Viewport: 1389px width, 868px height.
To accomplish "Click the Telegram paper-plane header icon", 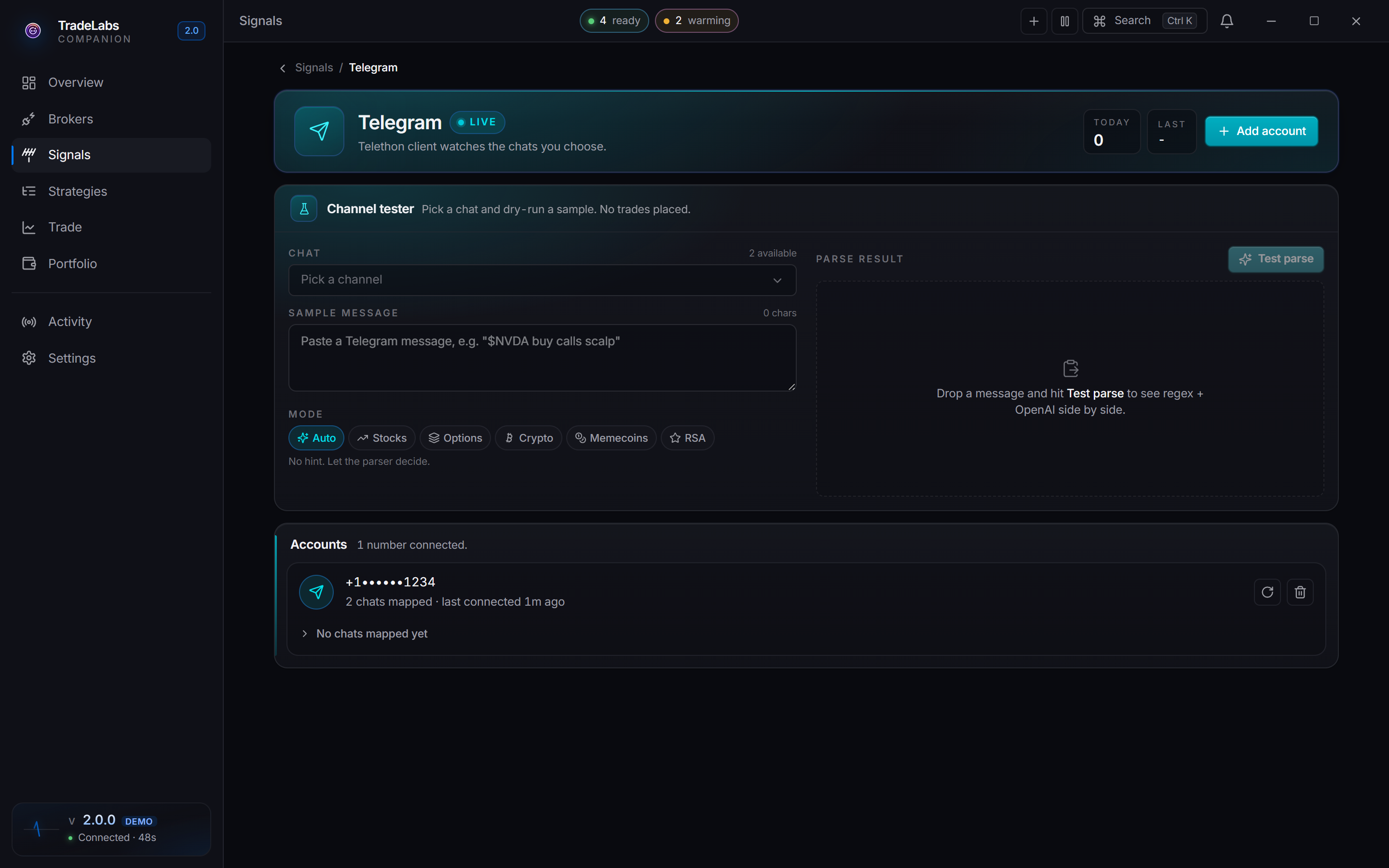I will coord(319,131).
